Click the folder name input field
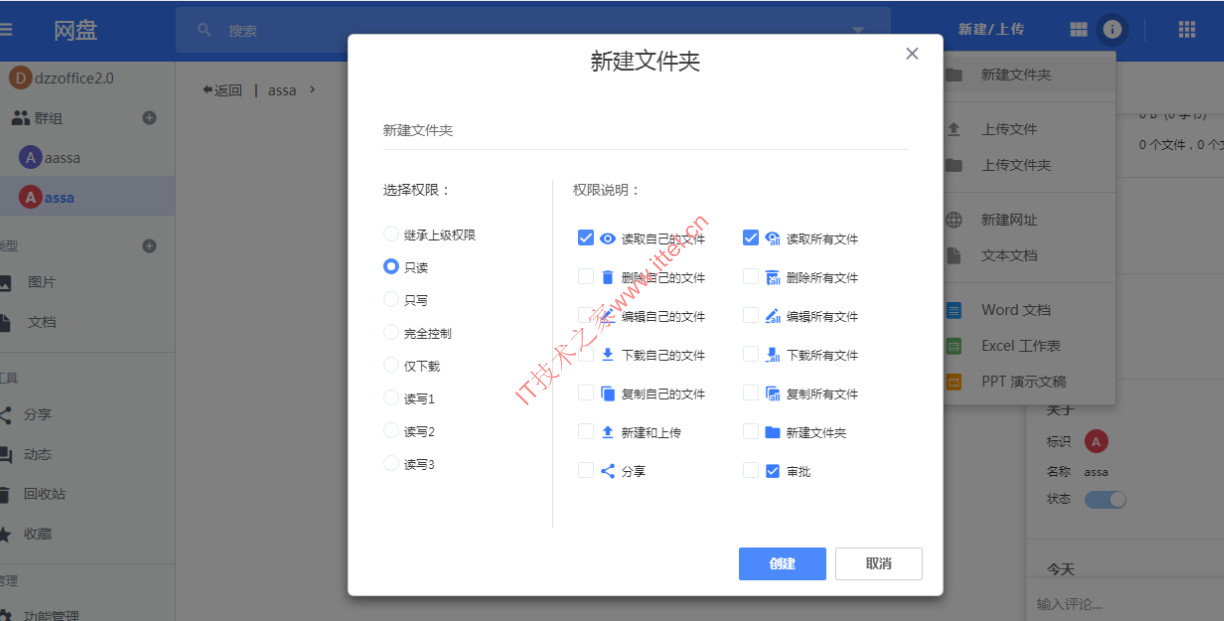 645,131
